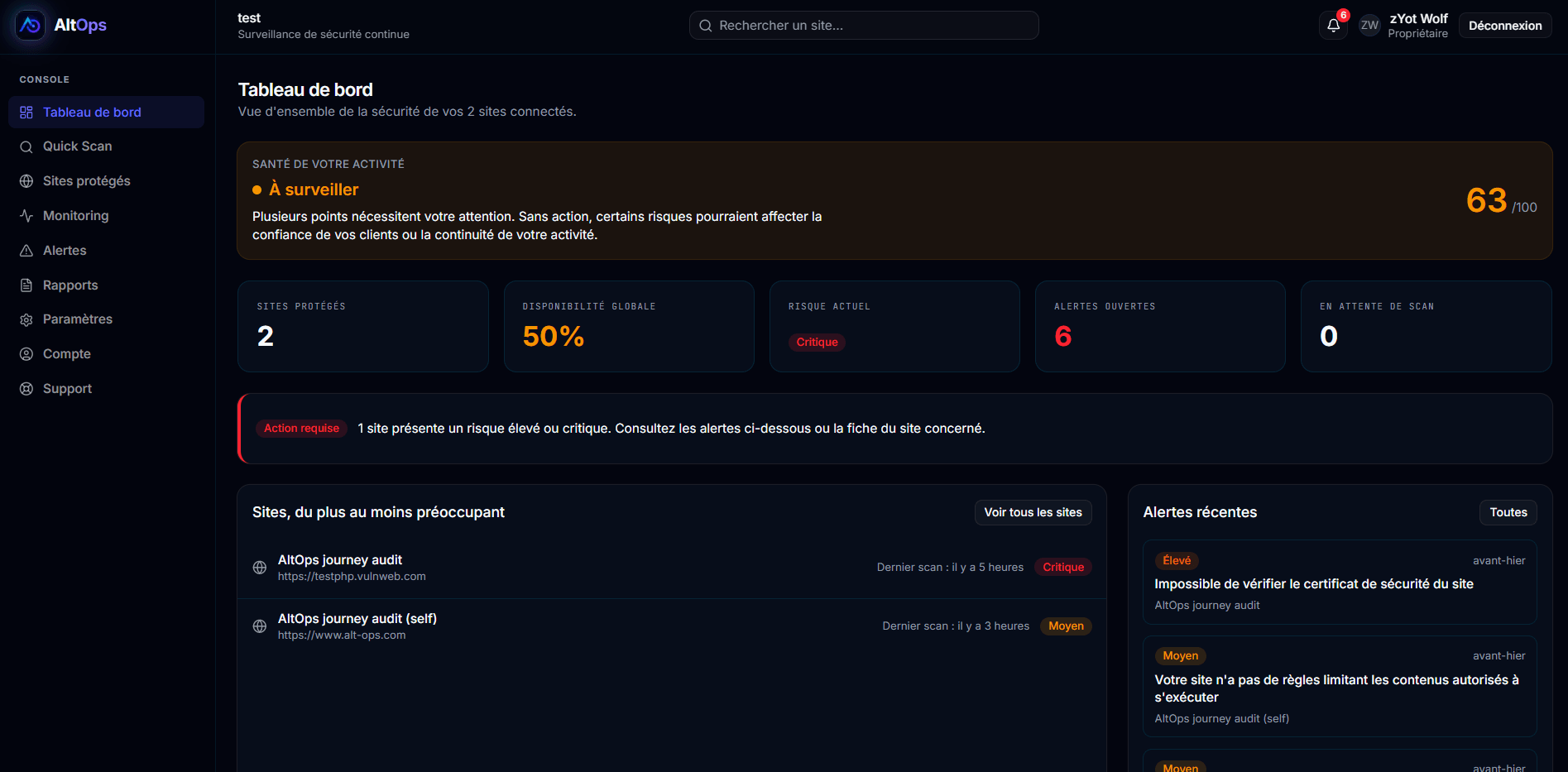Click the Tableau de bord grid icon

(26, 113)
